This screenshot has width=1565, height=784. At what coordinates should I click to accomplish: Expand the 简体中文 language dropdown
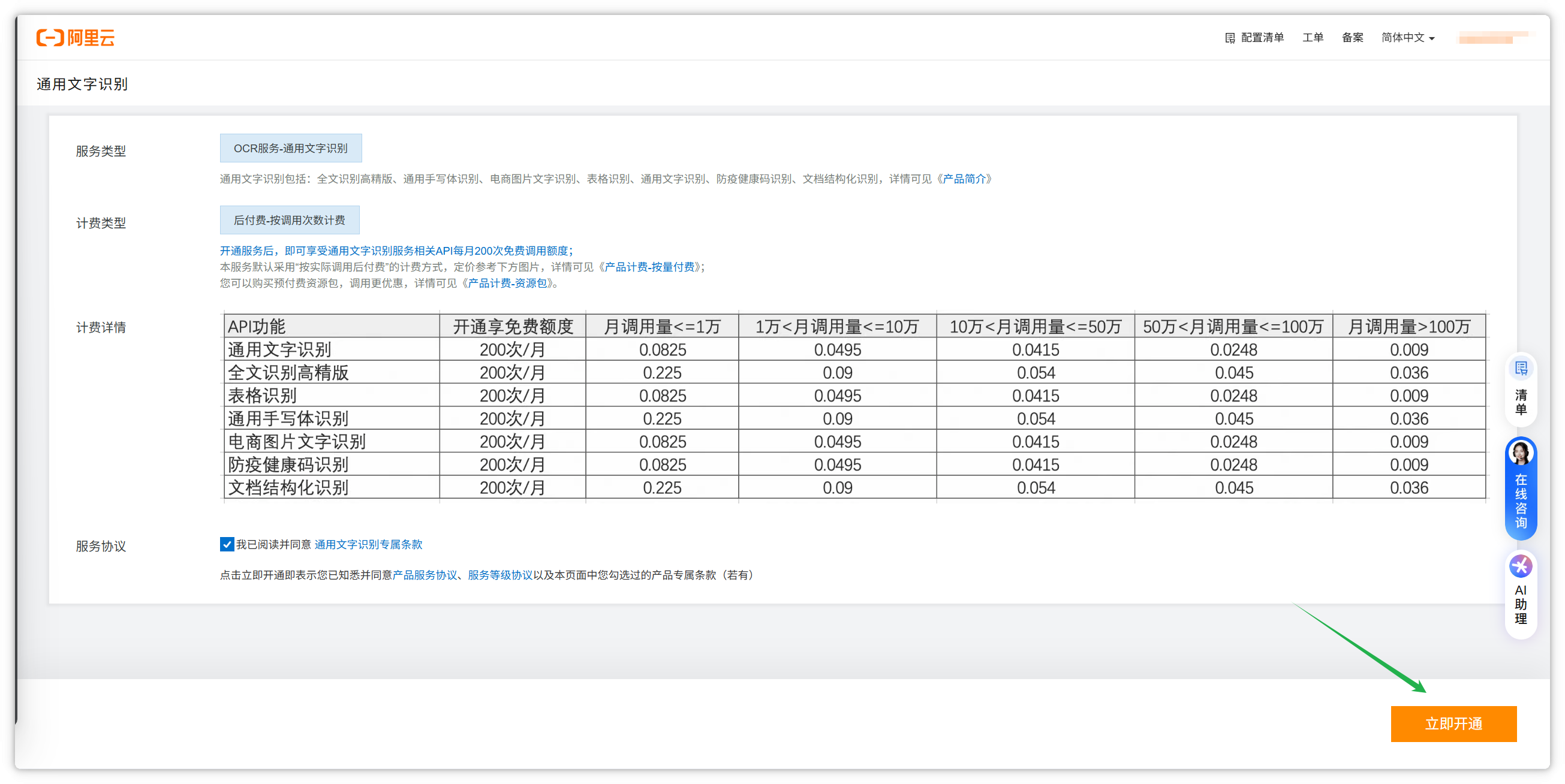click(1408, 38)
